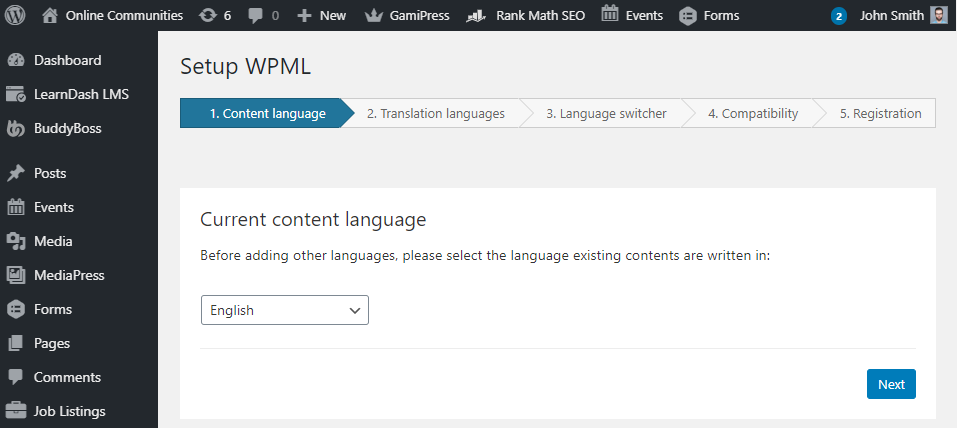Open LearnDash LMS in the sidebar
The image size is (957, 428).
(80, 94)
